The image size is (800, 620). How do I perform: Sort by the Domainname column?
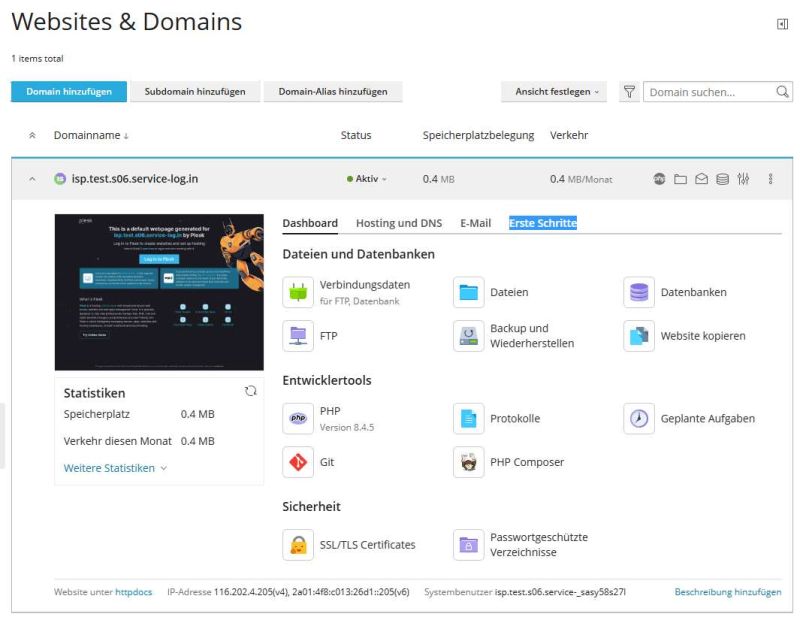click(91, 136)
